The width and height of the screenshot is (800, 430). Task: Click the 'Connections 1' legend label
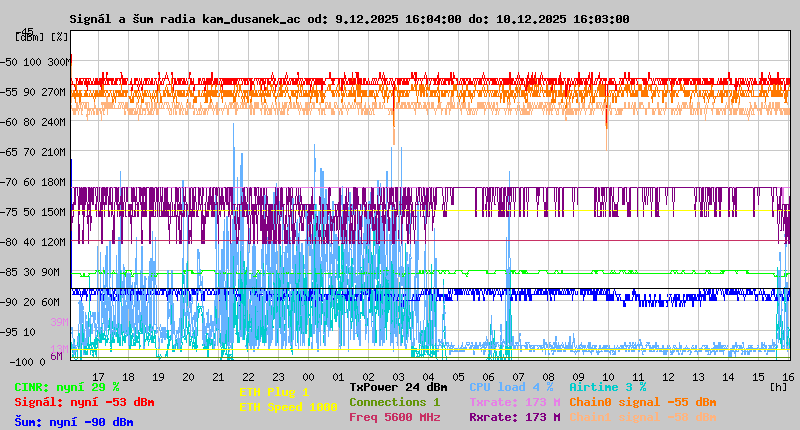click(x=394, y=402)
